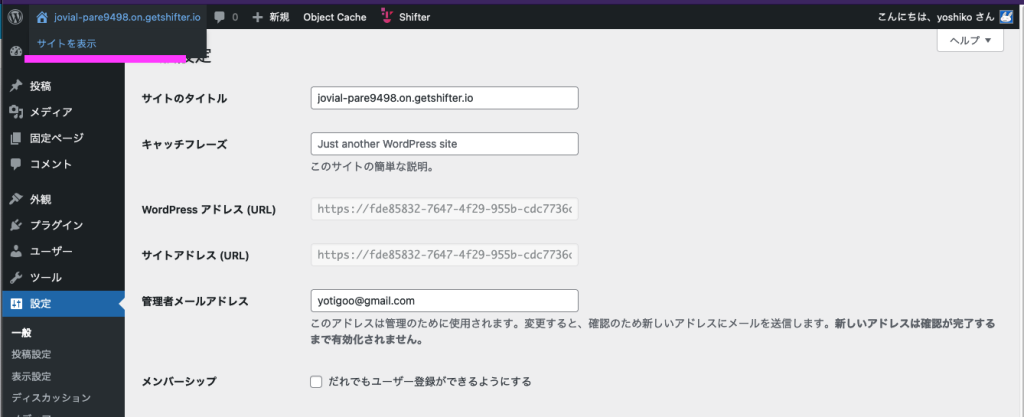Click the このサイトの簡単な説明。 description text

click(x=373, y=166)
